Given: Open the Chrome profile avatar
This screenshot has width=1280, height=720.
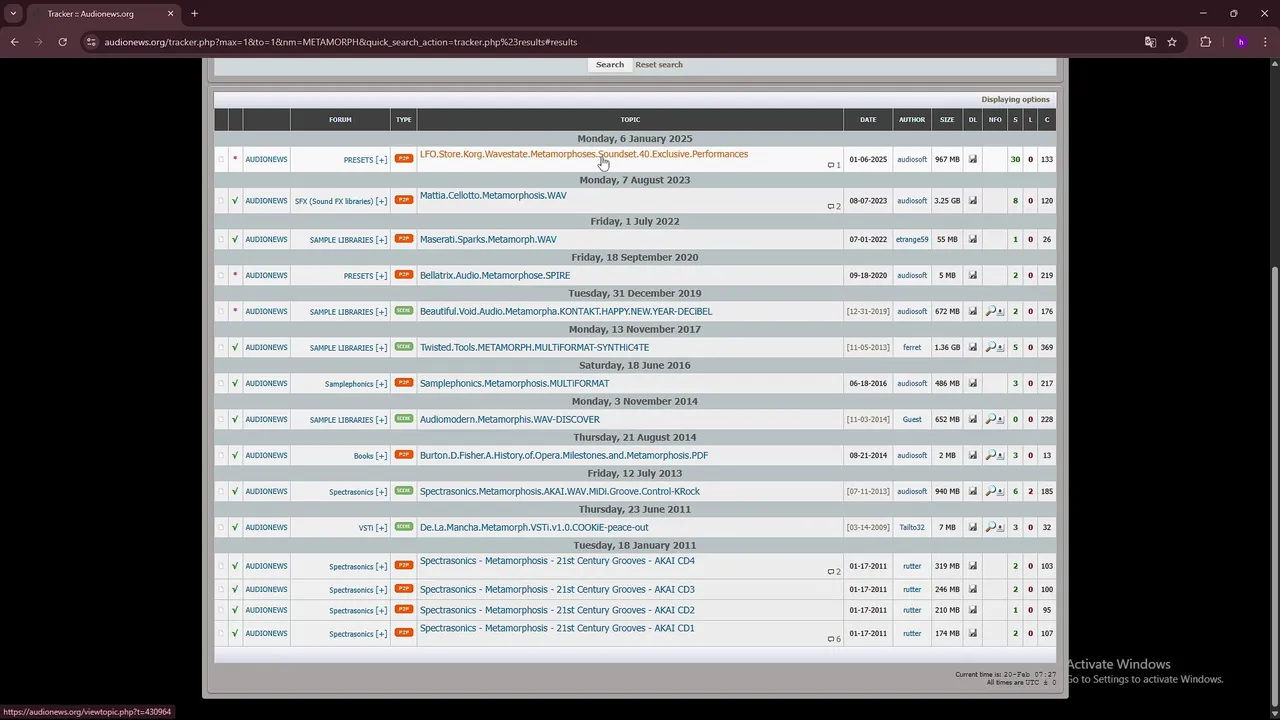Looking at the screenshot, I should coord(1241,42).
